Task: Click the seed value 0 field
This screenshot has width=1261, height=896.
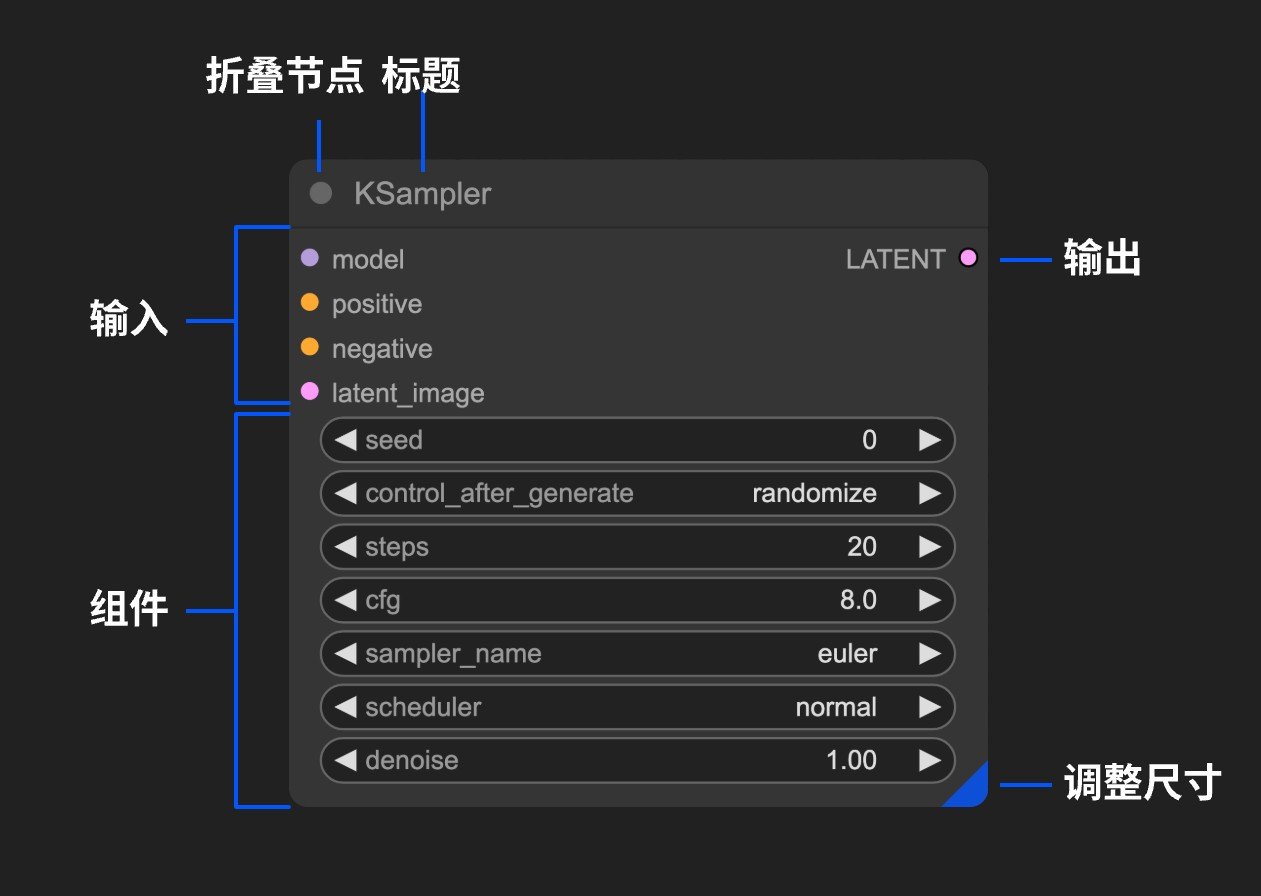Action: (869, 440)
